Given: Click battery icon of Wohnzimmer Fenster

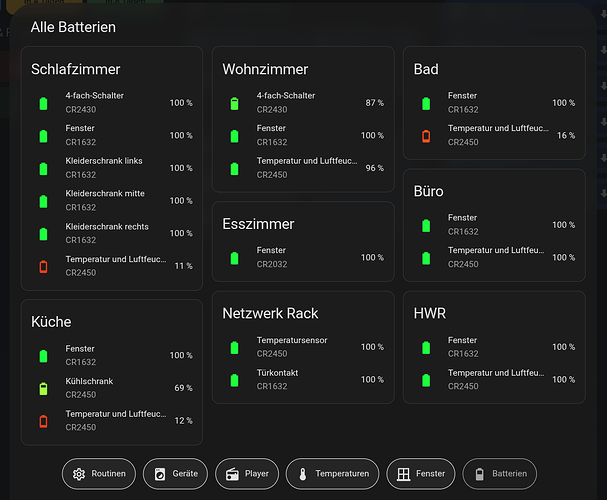Looking at the screenshot, I should [x=235, y=136].
